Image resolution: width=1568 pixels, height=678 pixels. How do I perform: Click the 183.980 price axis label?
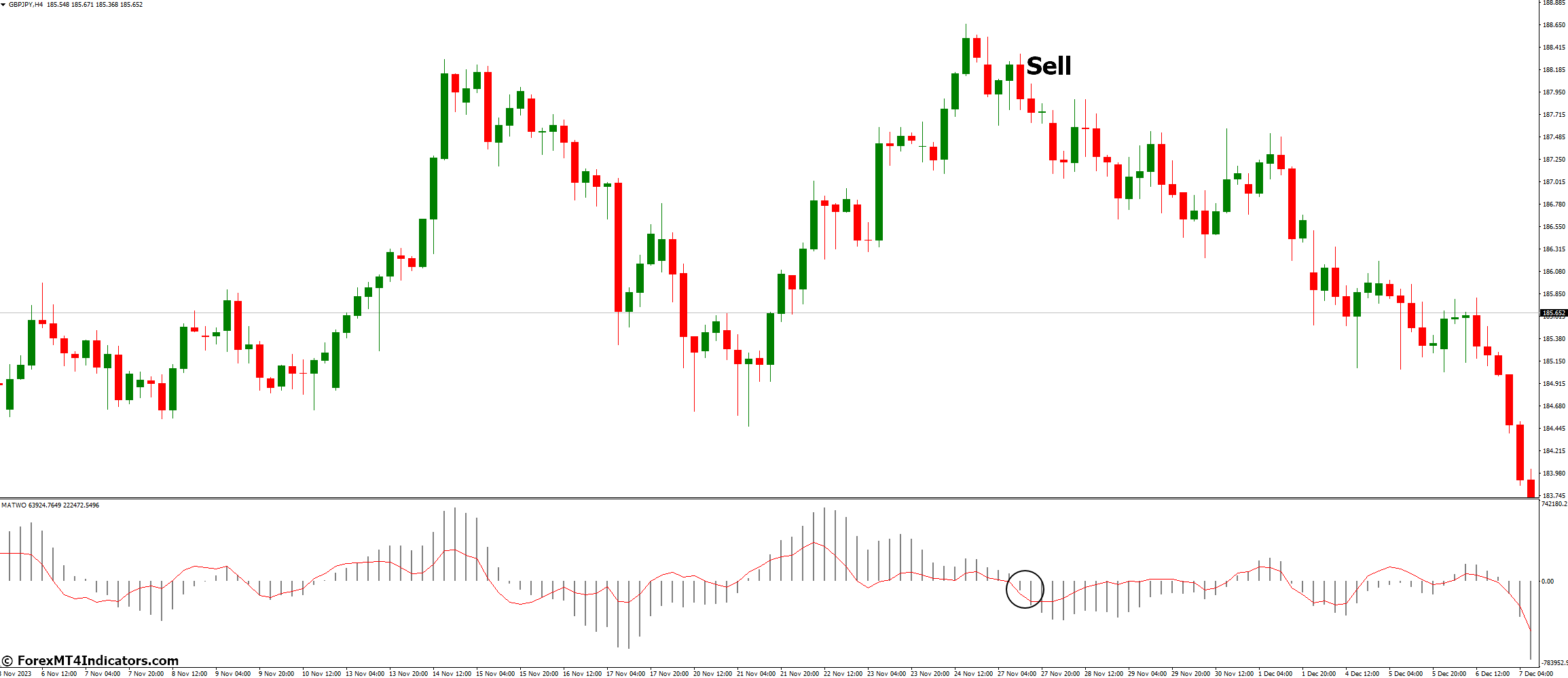1554,474
